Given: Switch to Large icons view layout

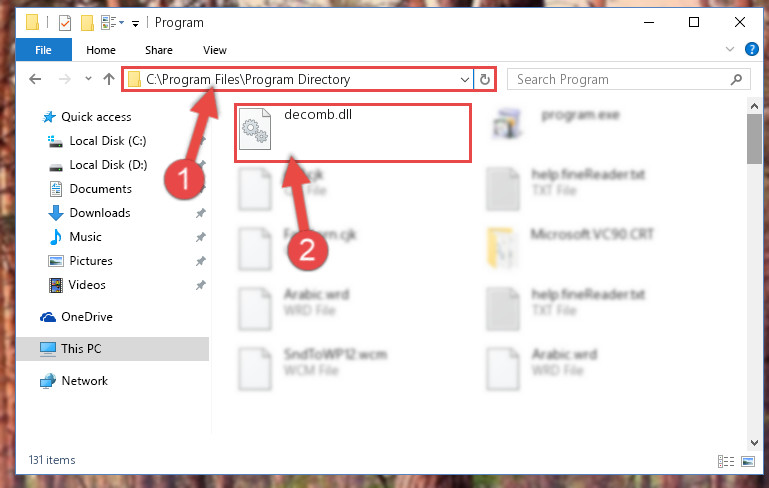Looking at the screenshot, I should click(x=748, y=461).
